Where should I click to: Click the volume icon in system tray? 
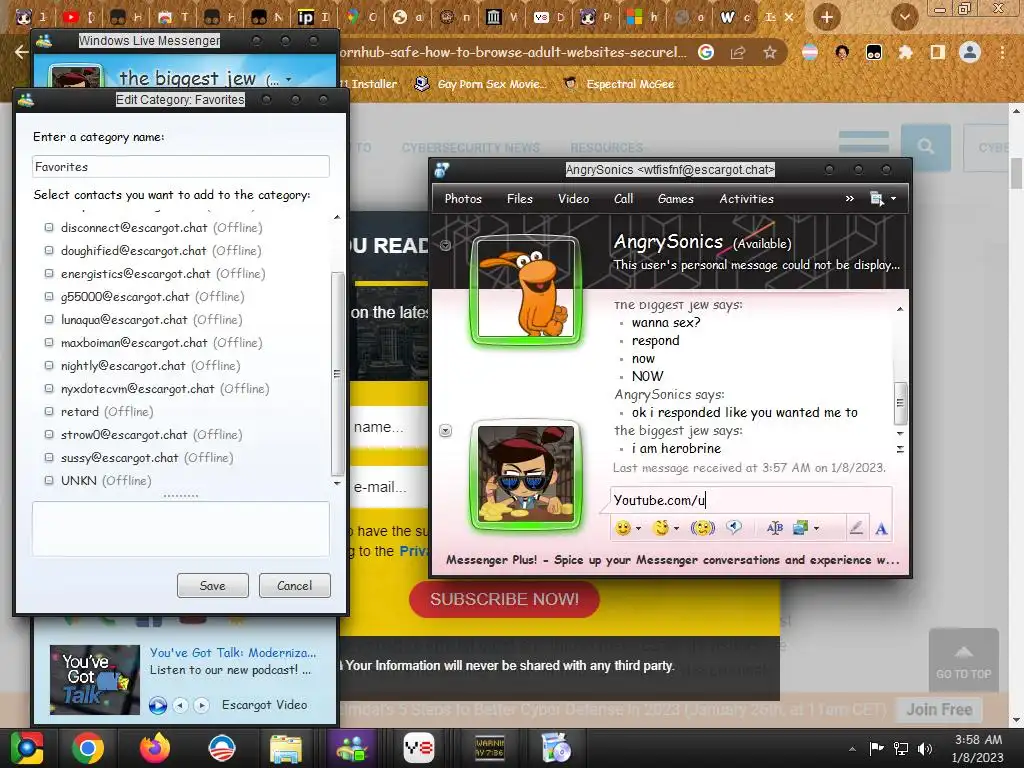pyautogui.click(x=925, y=748)
